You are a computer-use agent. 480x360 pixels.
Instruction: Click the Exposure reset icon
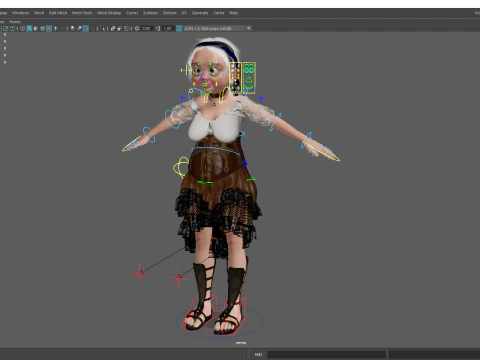(137, 28)
